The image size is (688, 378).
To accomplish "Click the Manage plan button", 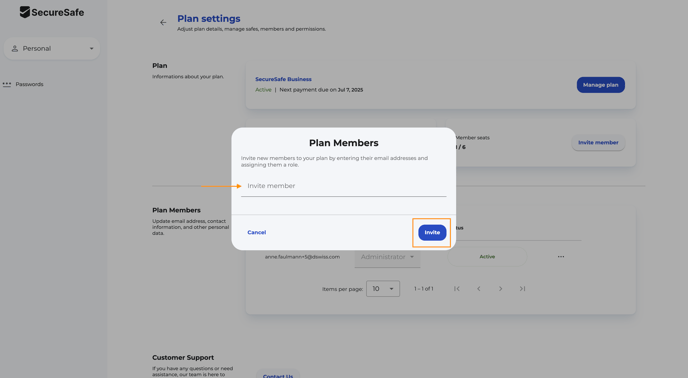I will (x=600, y=85).
